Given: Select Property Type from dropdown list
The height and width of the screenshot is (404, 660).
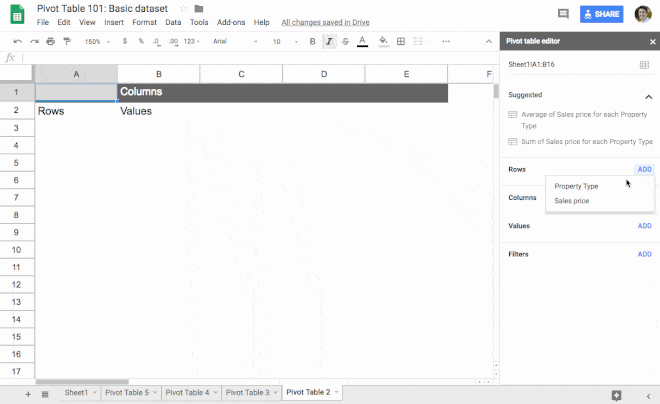Looking at the screenshot, I should pos(576,186).
